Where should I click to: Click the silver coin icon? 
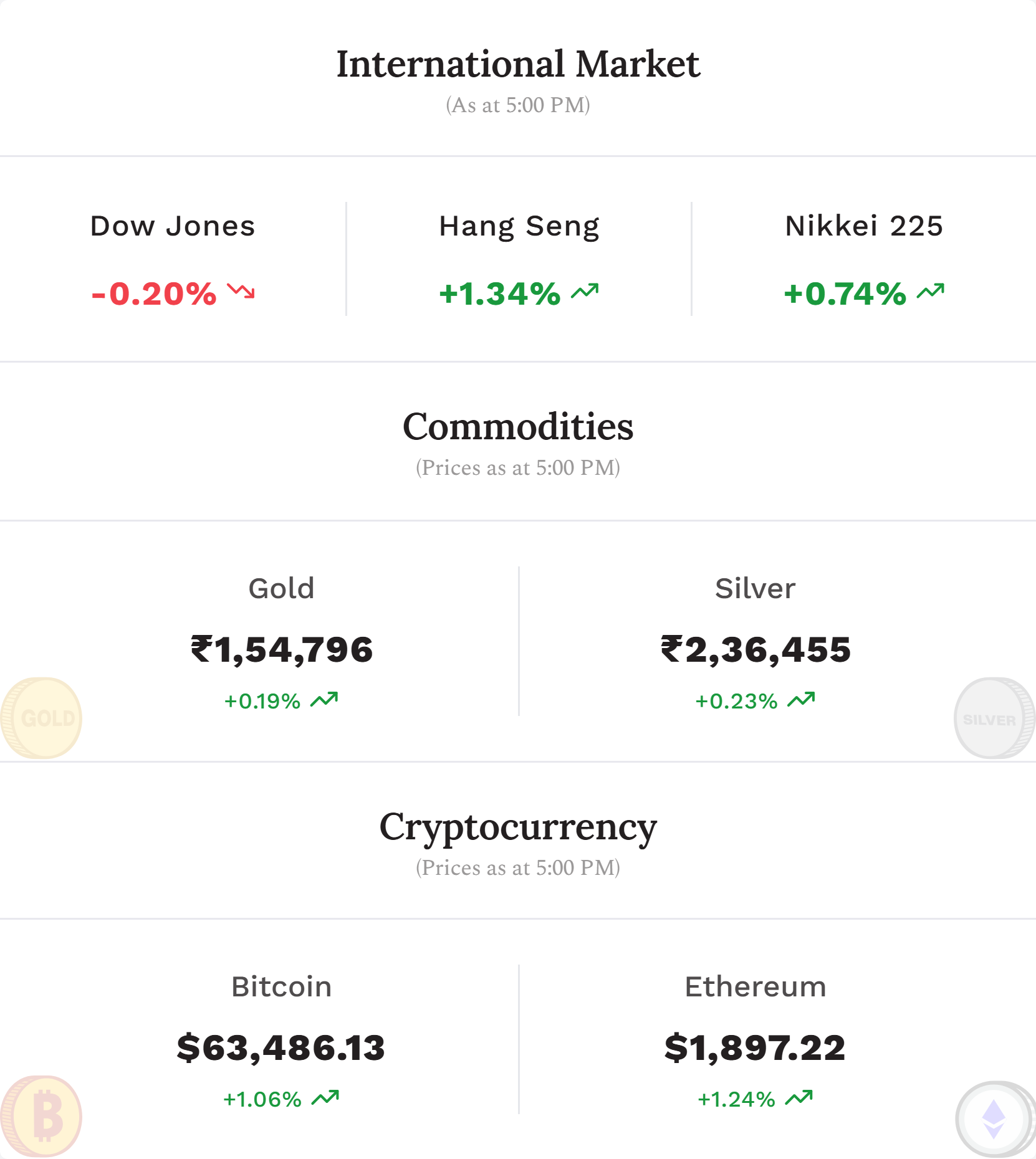click(x=995, y=718)
